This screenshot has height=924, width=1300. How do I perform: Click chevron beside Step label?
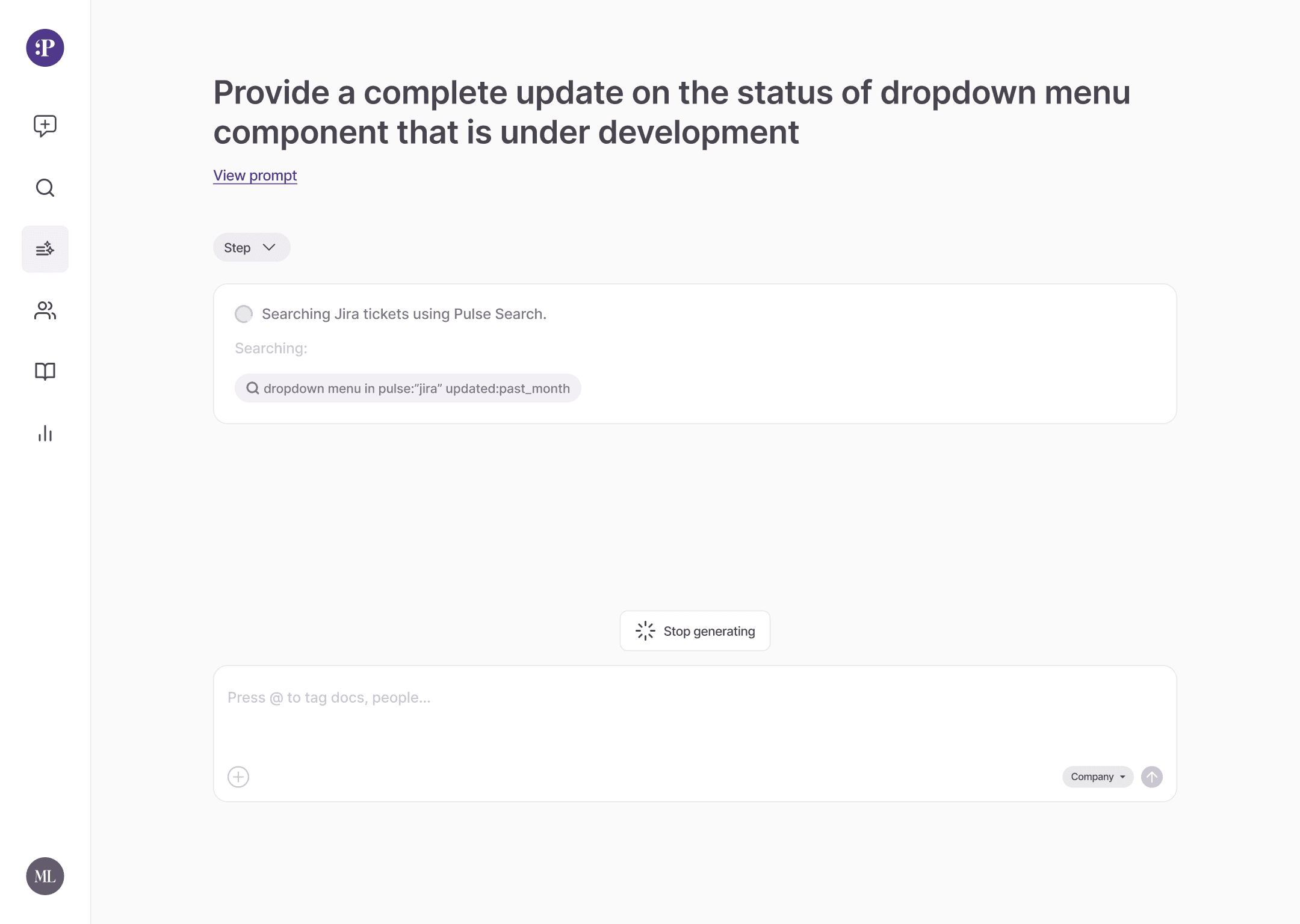(x=269, y=247)
